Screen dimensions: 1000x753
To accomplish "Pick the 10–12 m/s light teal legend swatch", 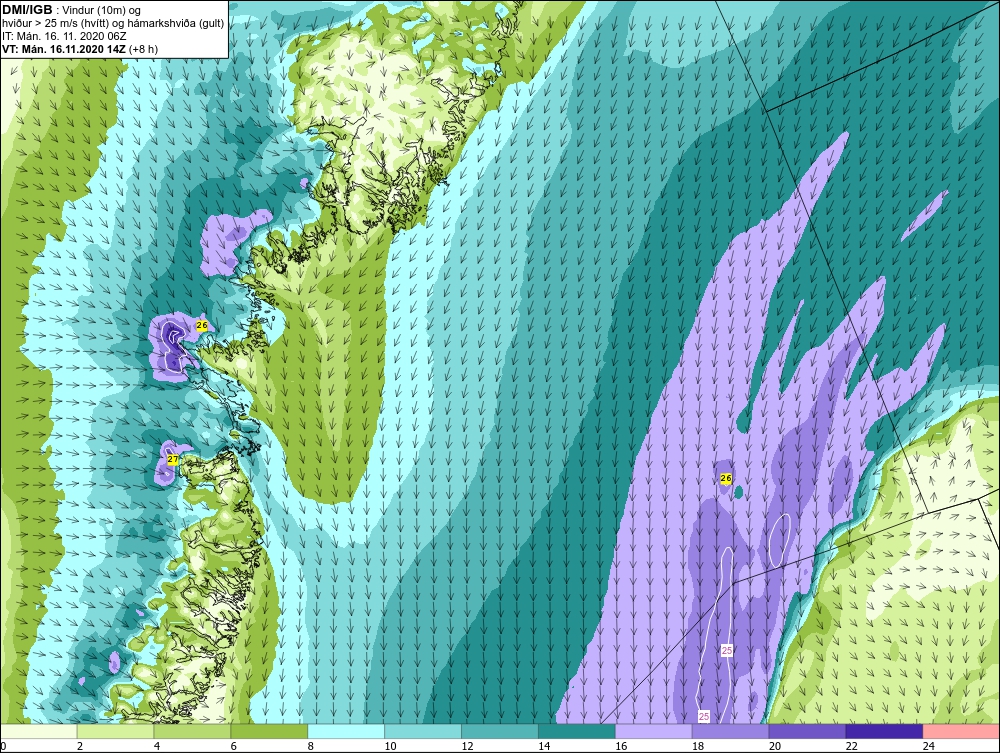I will tap(423, 731).
